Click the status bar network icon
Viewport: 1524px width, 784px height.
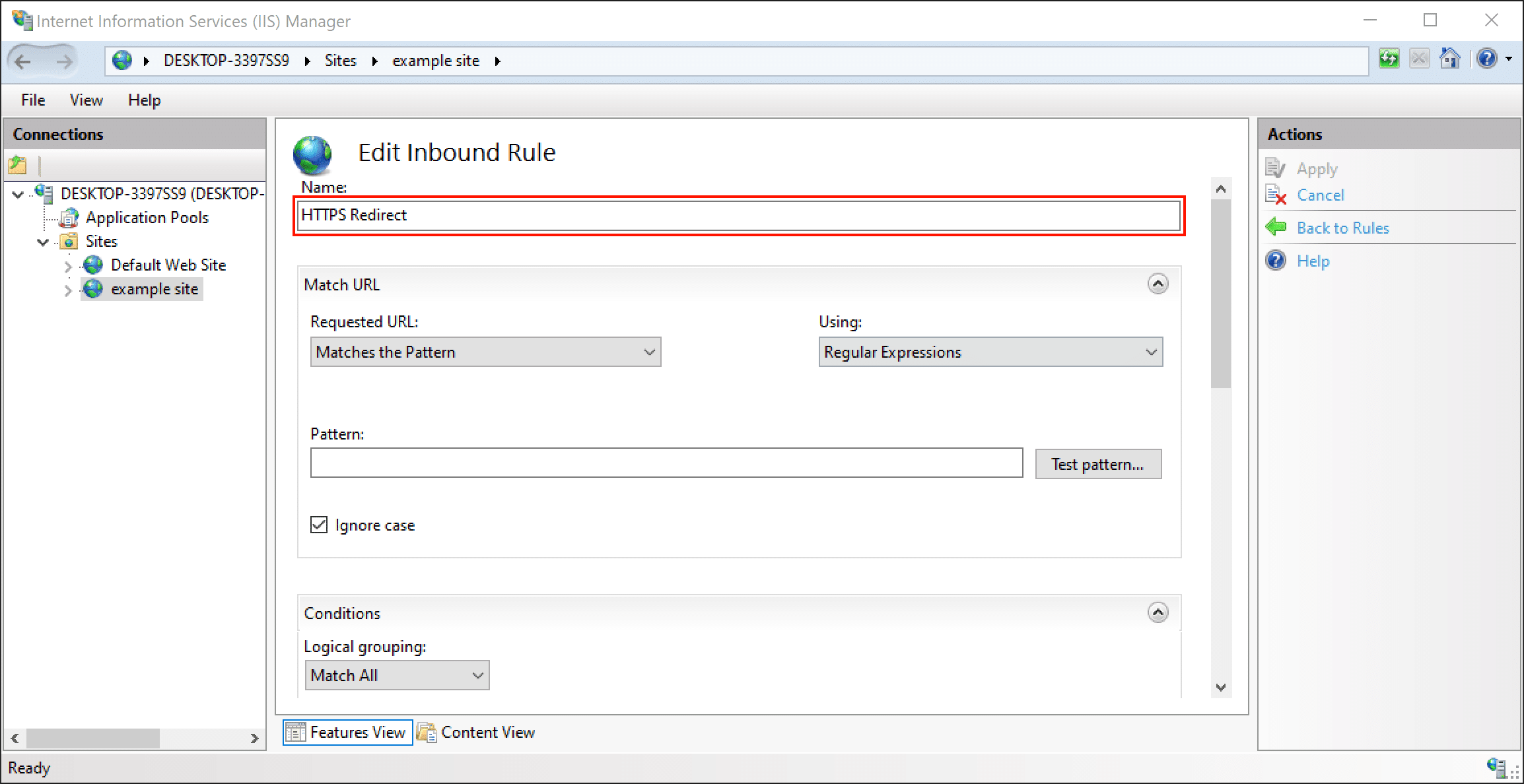tap(1496, 767)
